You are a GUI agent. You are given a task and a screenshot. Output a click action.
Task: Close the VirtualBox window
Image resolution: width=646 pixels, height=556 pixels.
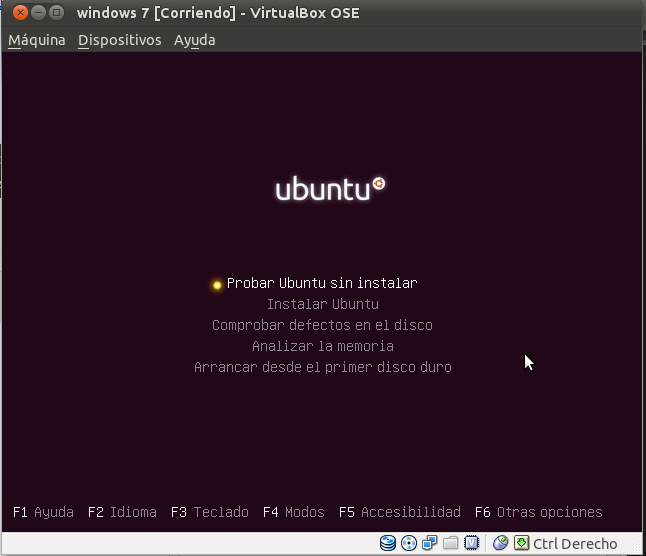pos(20,13)
